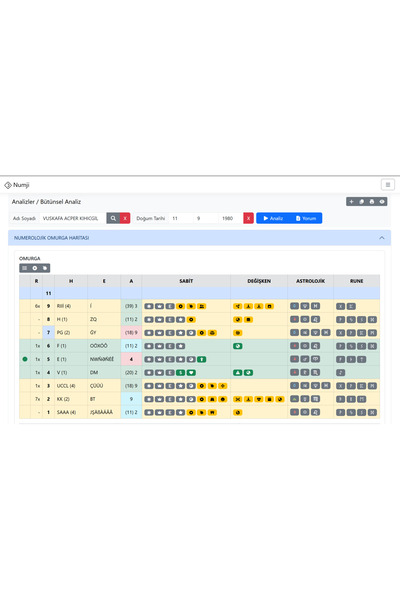Click the print icon in the top-right toolbar
400x600 pixels.
point(372,202)
